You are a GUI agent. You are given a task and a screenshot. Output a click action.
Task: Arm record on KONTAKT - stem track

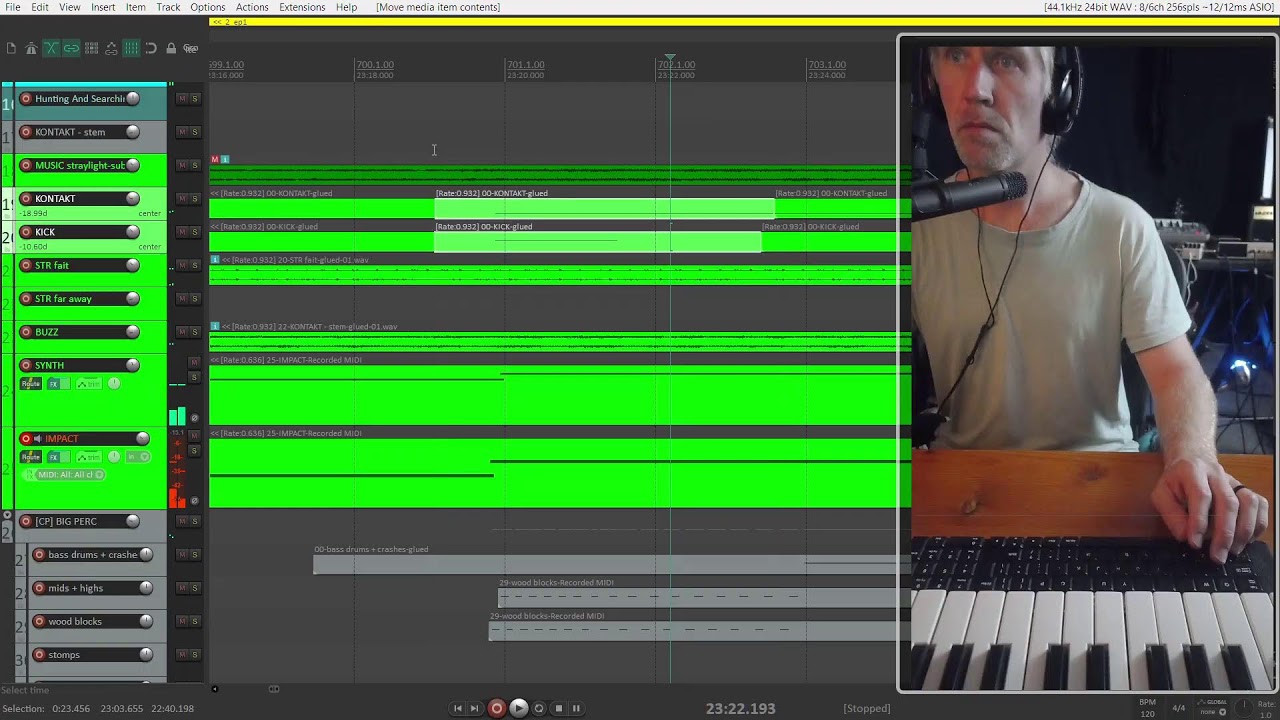[26, 132]
